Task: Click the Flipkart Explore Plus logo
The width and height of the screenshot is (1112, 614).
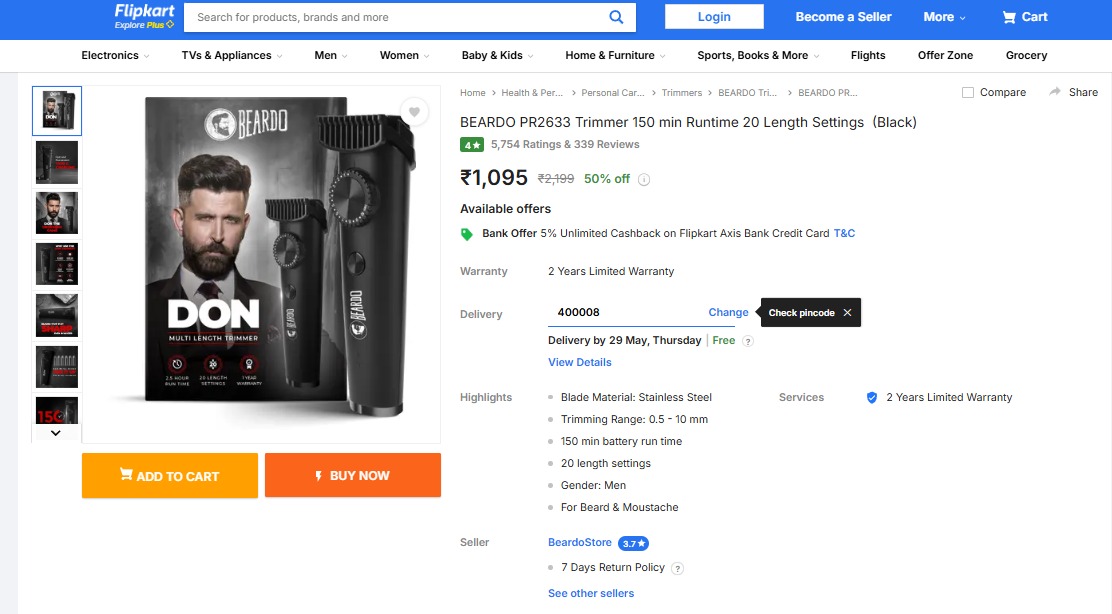Action: coord(144,16)
